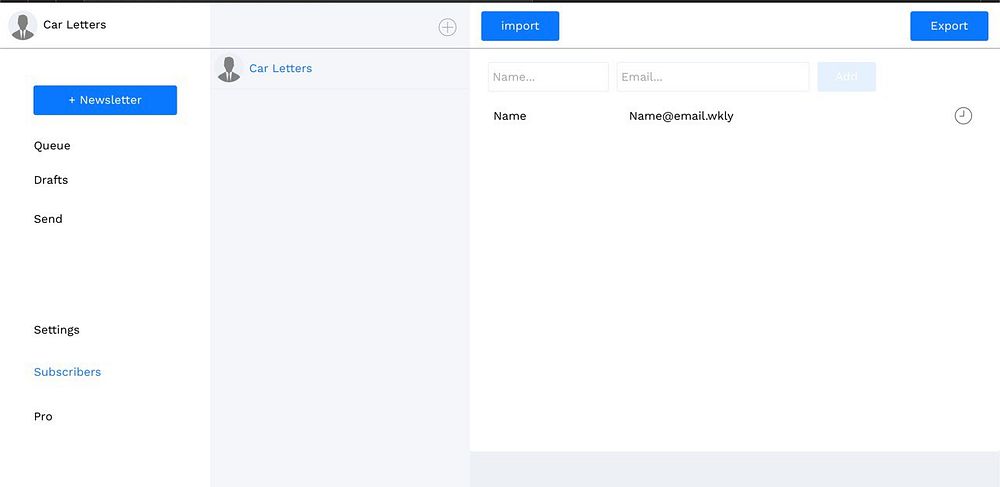Click the clock icon beside Name@email.wkly
The height and width of the screenshot is (487, 1000).
(963, 116)
